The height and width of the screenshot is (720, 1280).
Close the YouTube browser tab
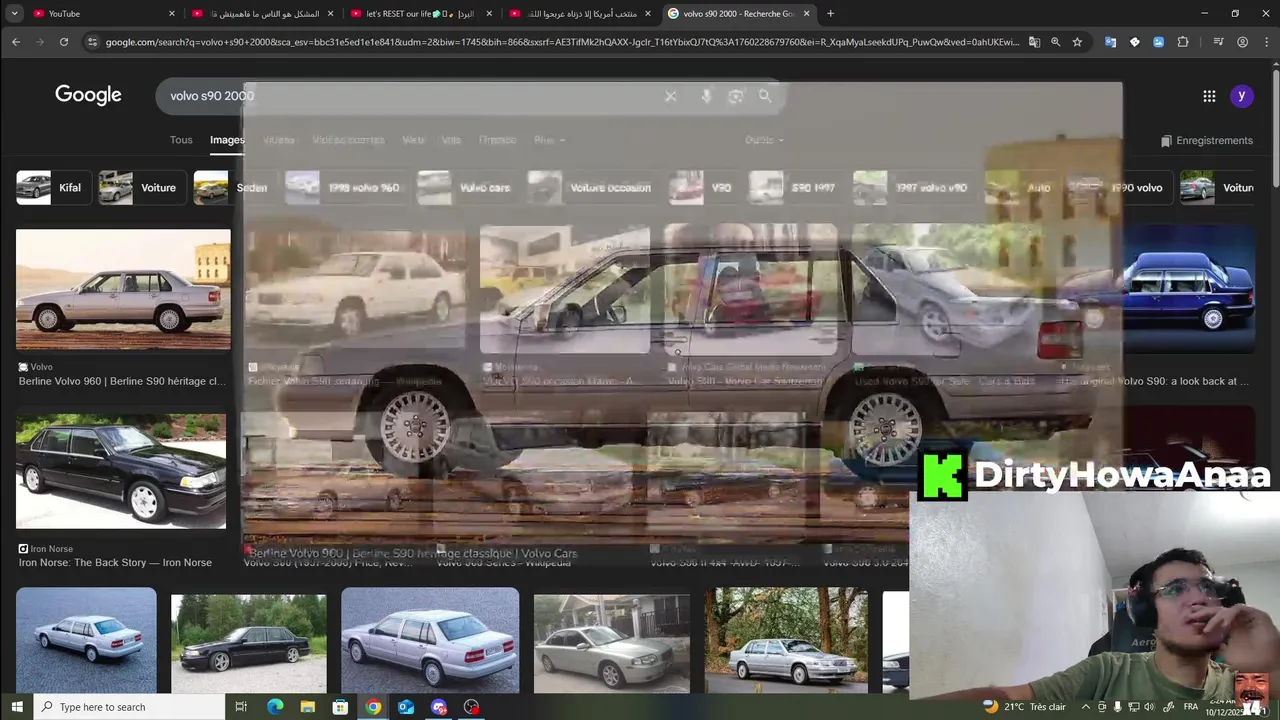point(172,13)
